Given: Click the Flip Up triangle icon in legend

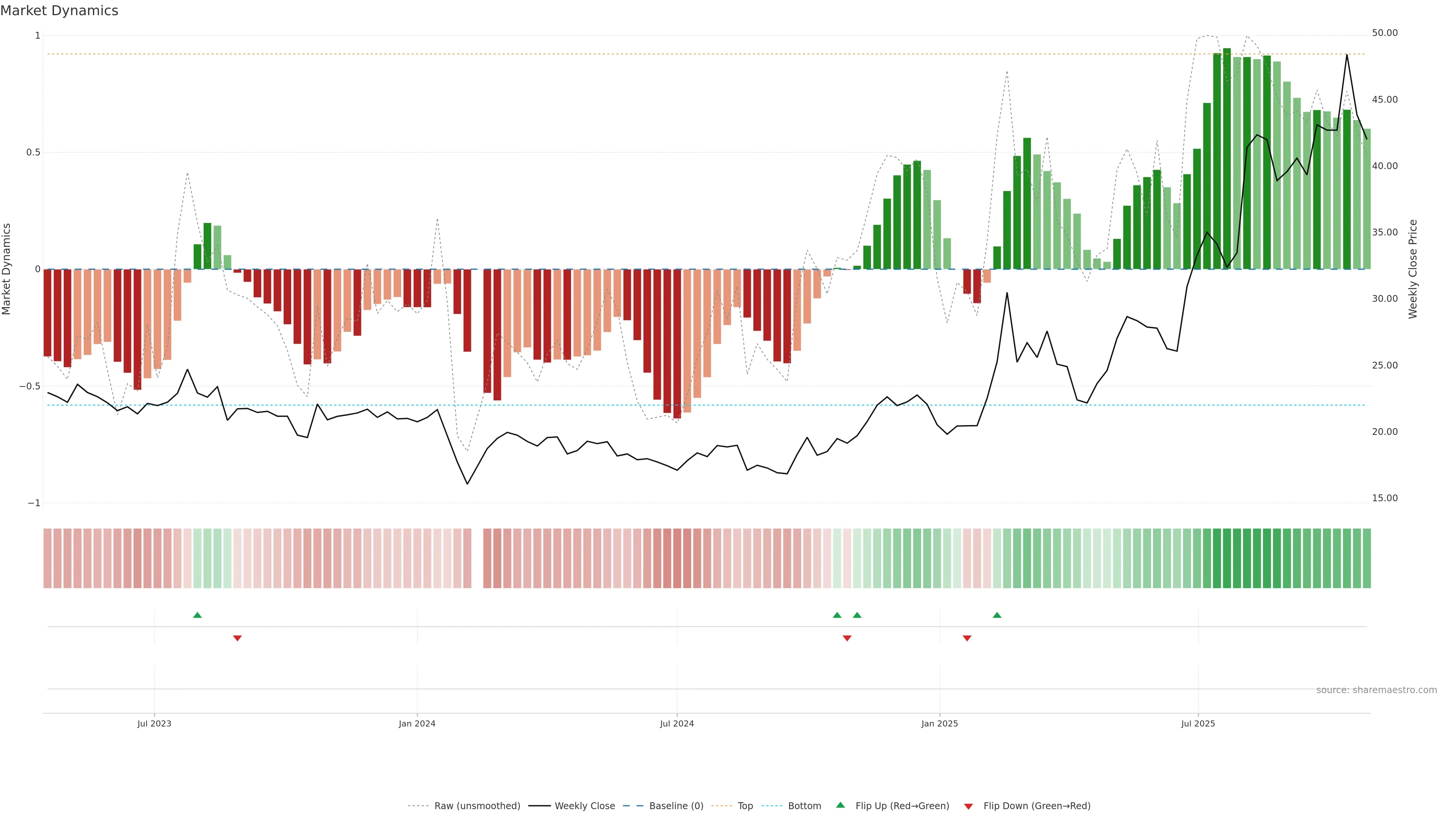Looking at the screenshot, I should click(x=841, y=805).
